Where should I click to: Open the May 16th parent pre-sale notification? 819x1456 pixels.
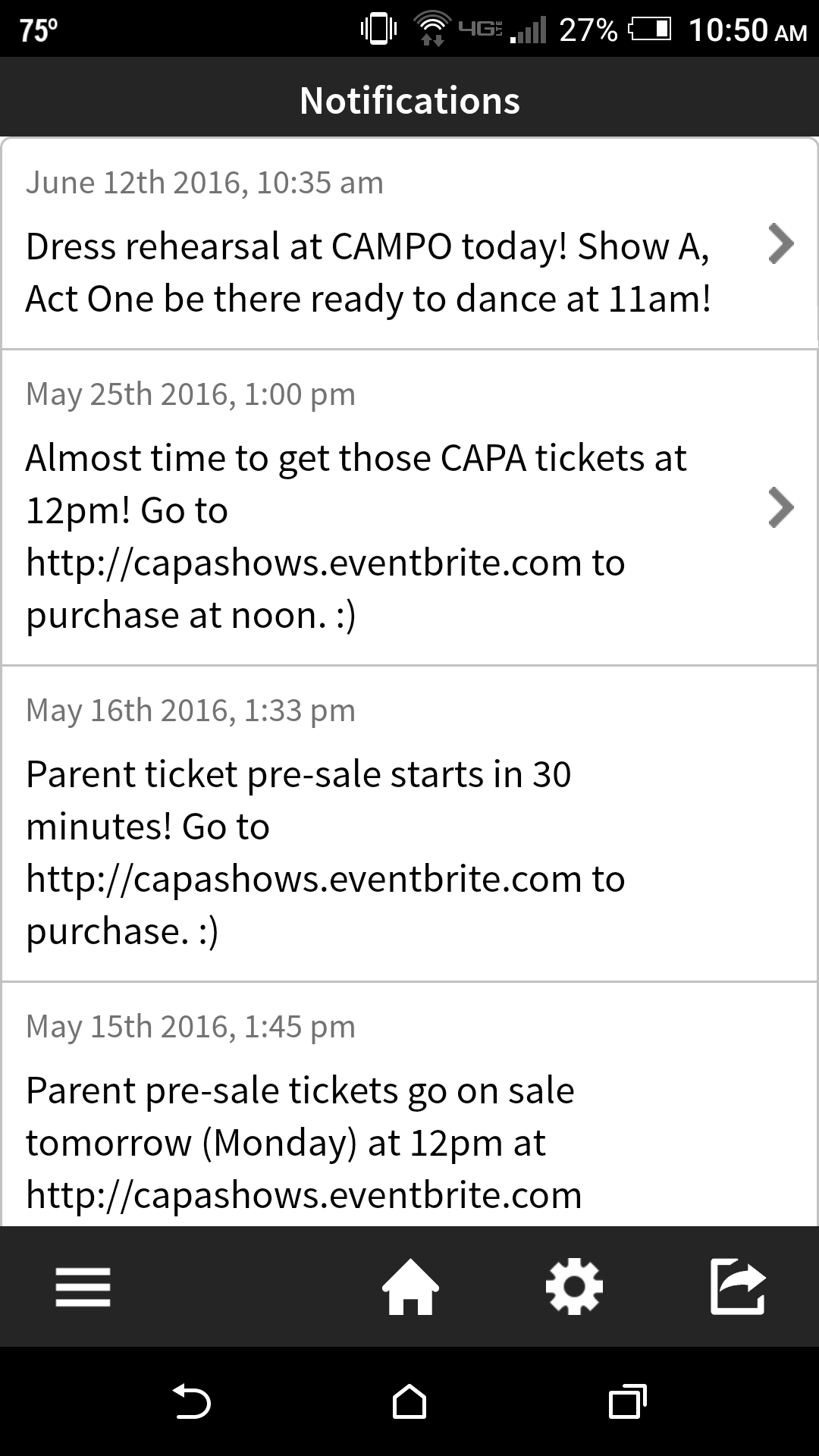(409, 824)
